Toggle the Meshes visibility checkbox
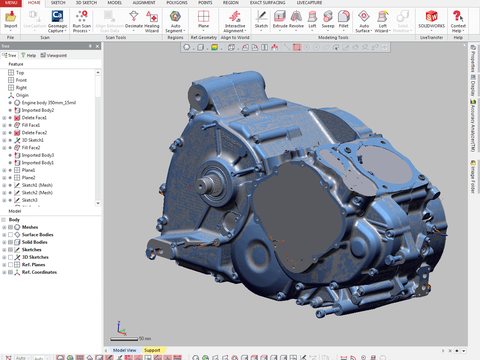The height and width of the screenshot is (360, 480). 10,227
